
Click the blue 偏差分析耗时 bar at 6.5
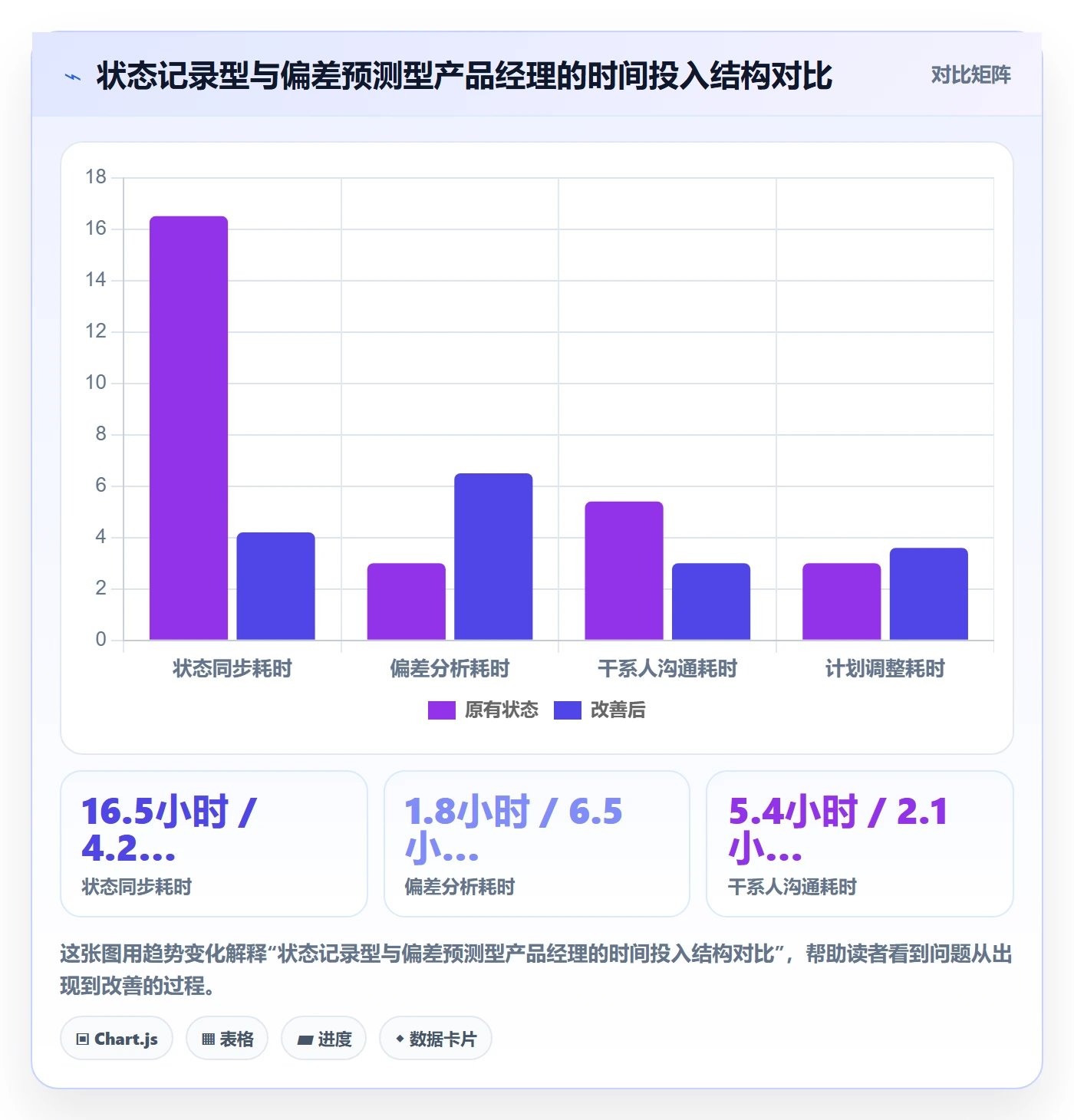(493, 557)
